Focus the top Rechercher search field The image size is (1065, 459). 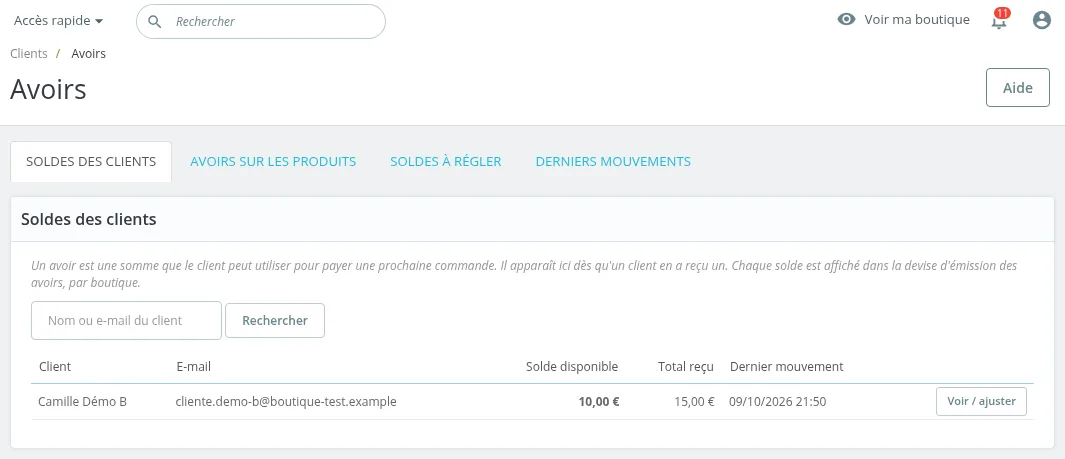coord(261,22)
